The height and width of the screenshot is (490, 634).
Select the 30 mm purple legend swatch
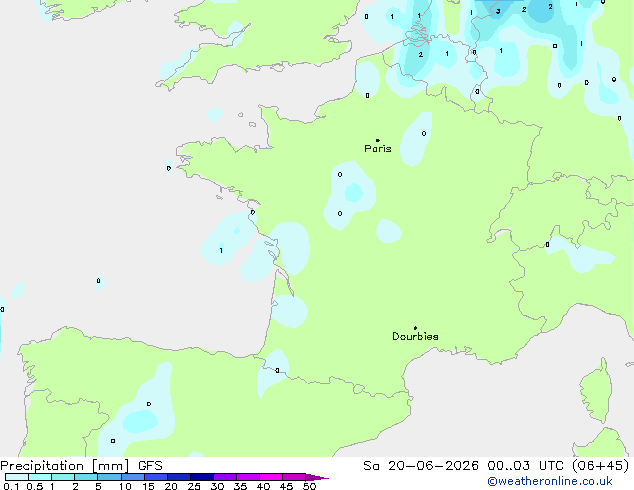224,477
